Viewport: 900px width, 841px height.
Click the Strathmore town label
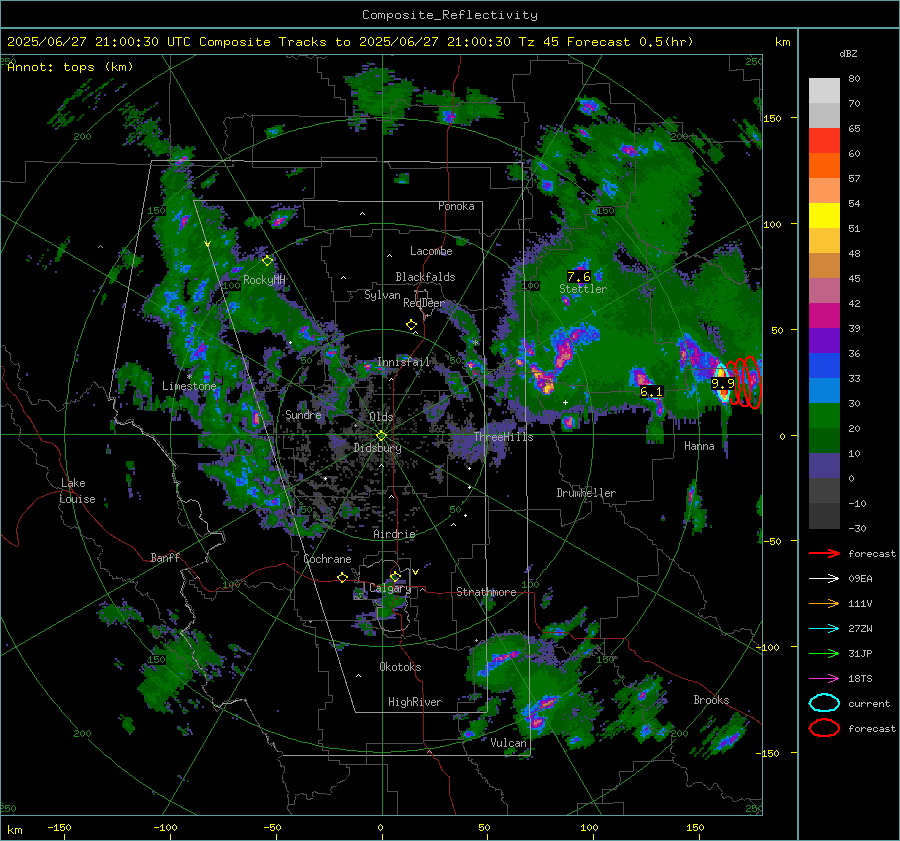(486, 592)
